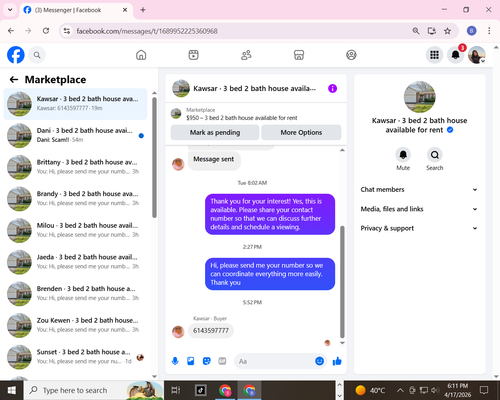
Task: Open the Jaeda conversation
Action: coord(75,262)
